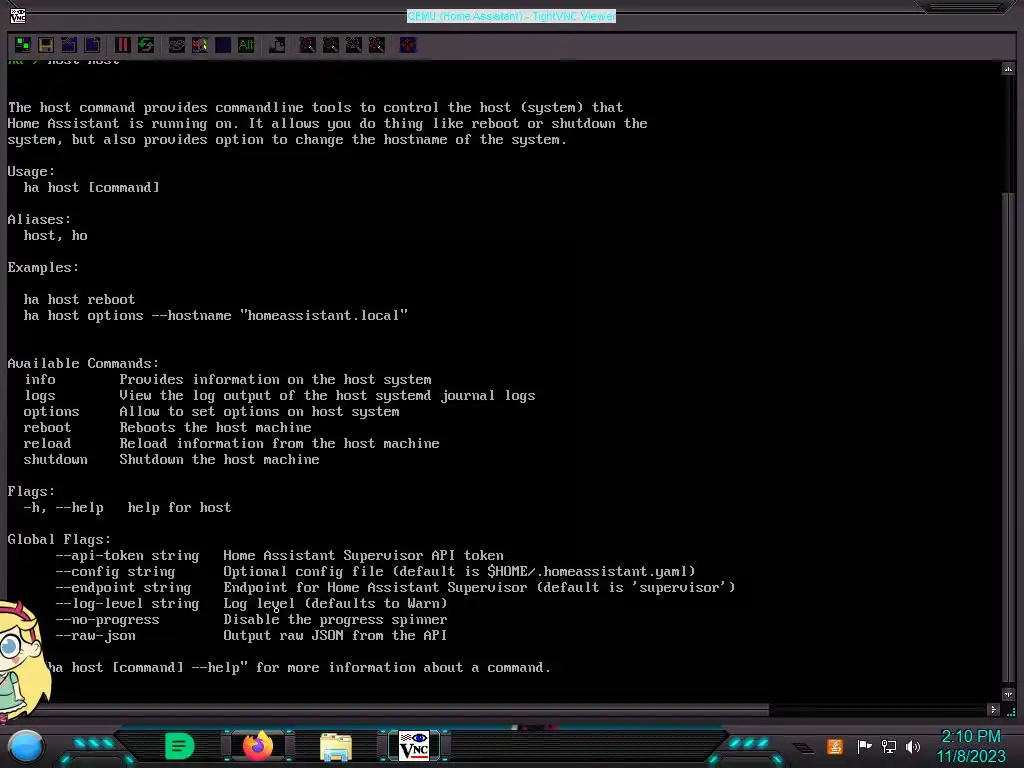Click the "--raw-json" flag
Viewport: 1024px width, 768px height.
[96, 635]
